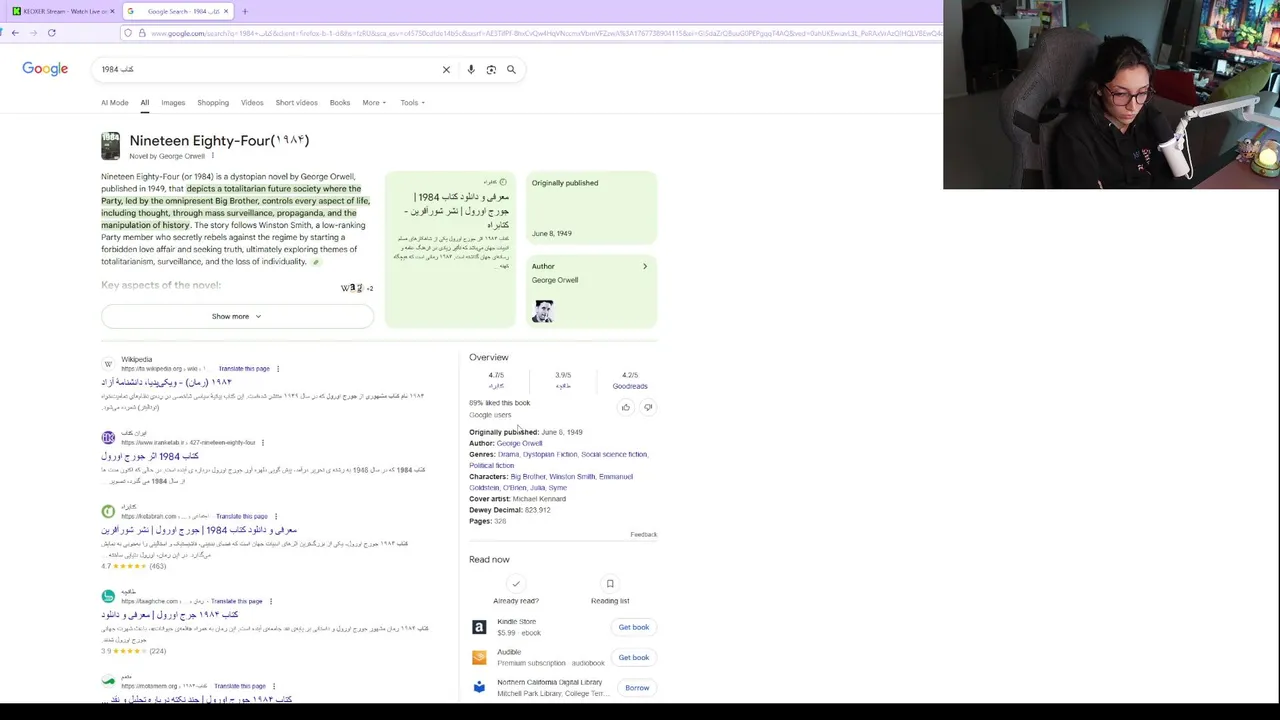Open the Originally published June 8, 1949 card
The width and height of the screenshot is (1280, 720).
click(591, 208)
